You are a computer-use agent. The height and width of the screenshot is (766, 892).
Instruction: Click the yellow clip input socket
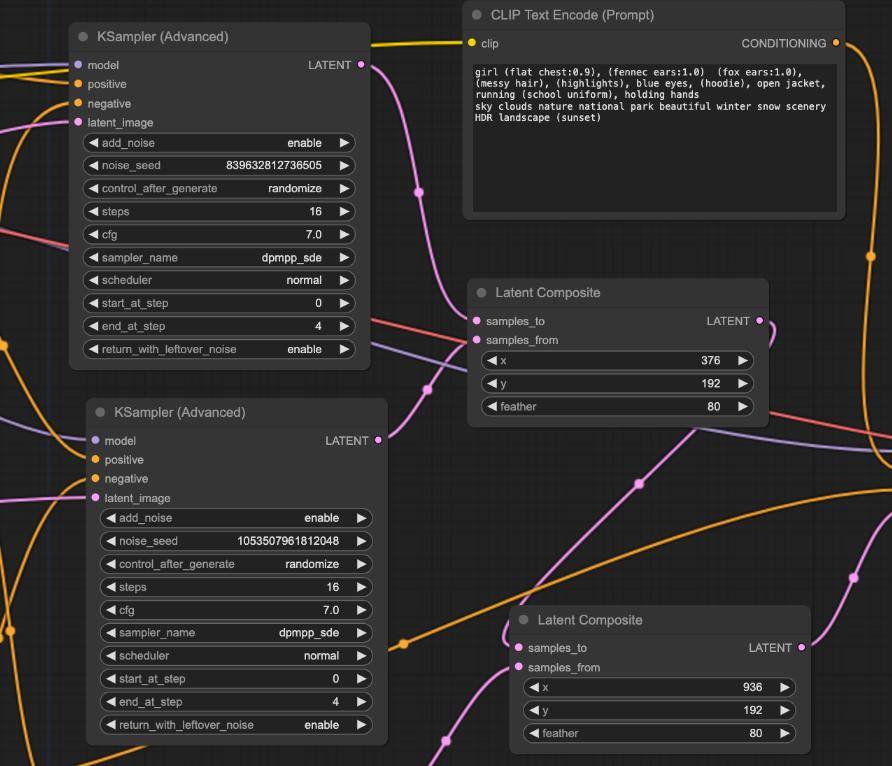point(472,43)
